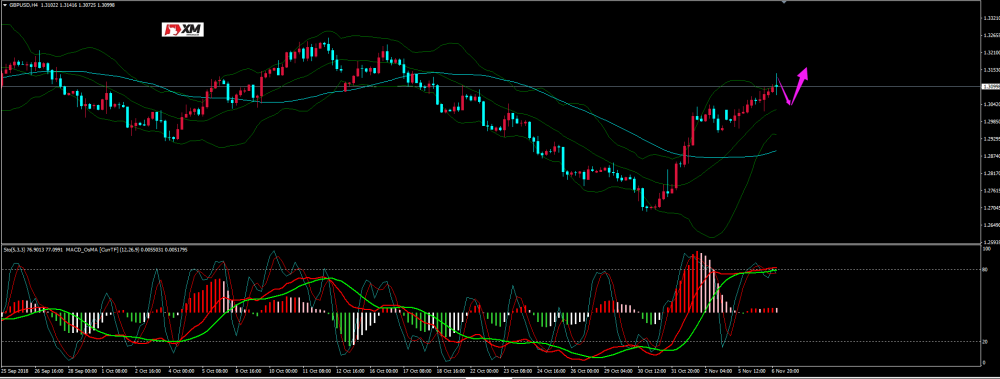Click the 1 Oct 08:00 time label

point(115,371)
